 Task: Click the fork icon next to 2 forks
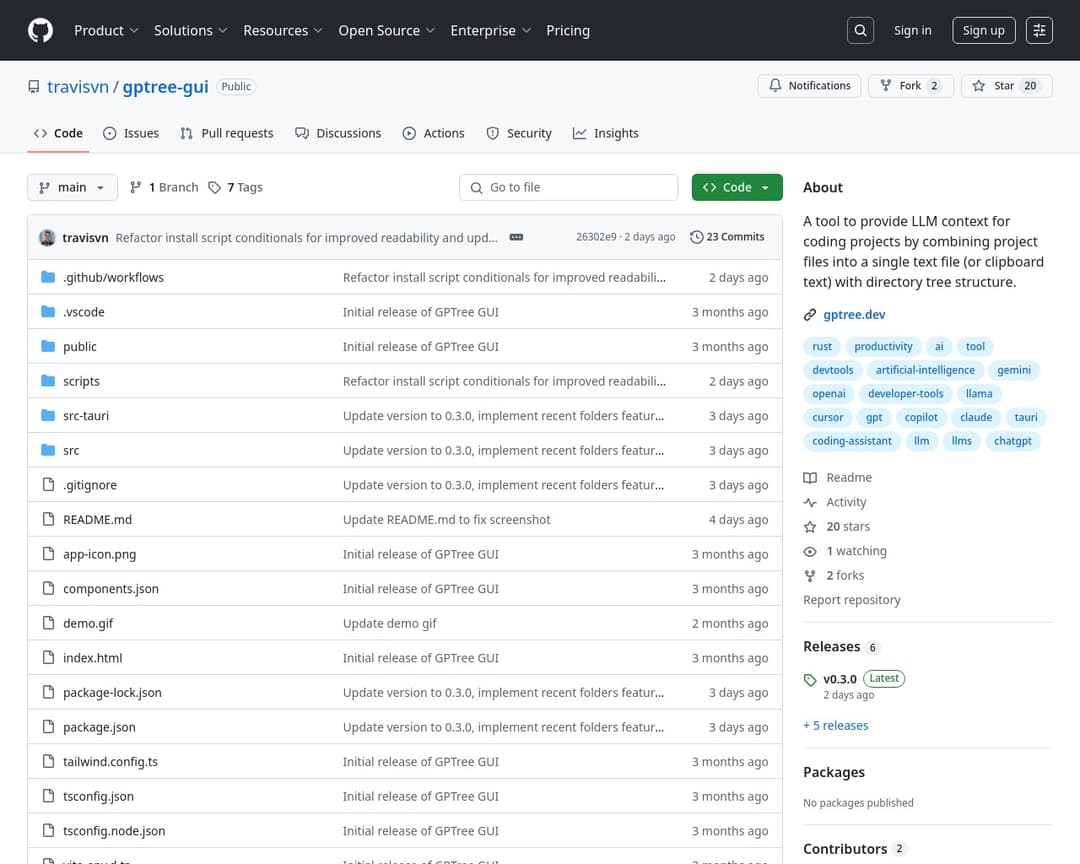[x=810, y=576]
